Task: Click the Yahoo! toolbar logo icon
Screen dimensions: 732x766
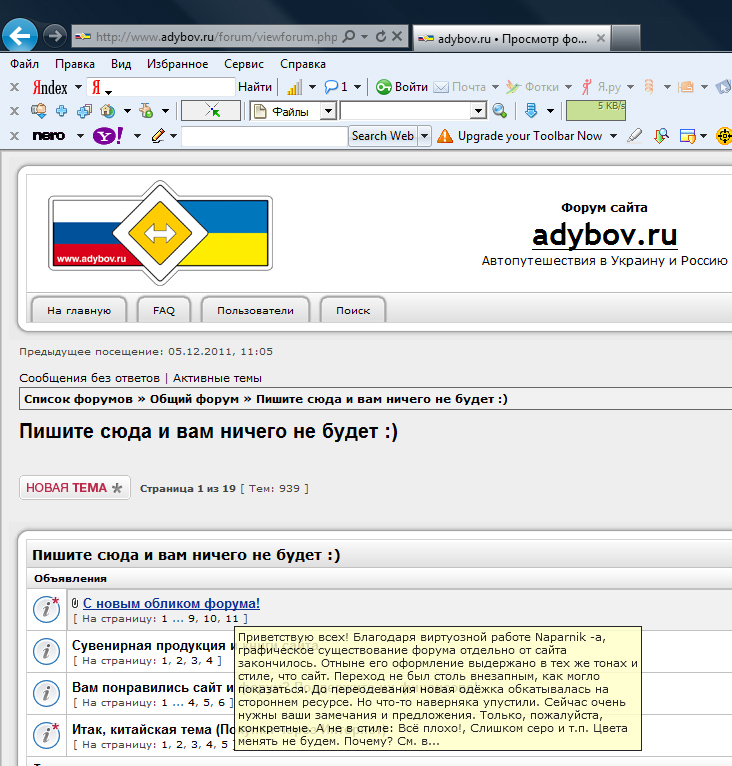Action: coord(107,136)
